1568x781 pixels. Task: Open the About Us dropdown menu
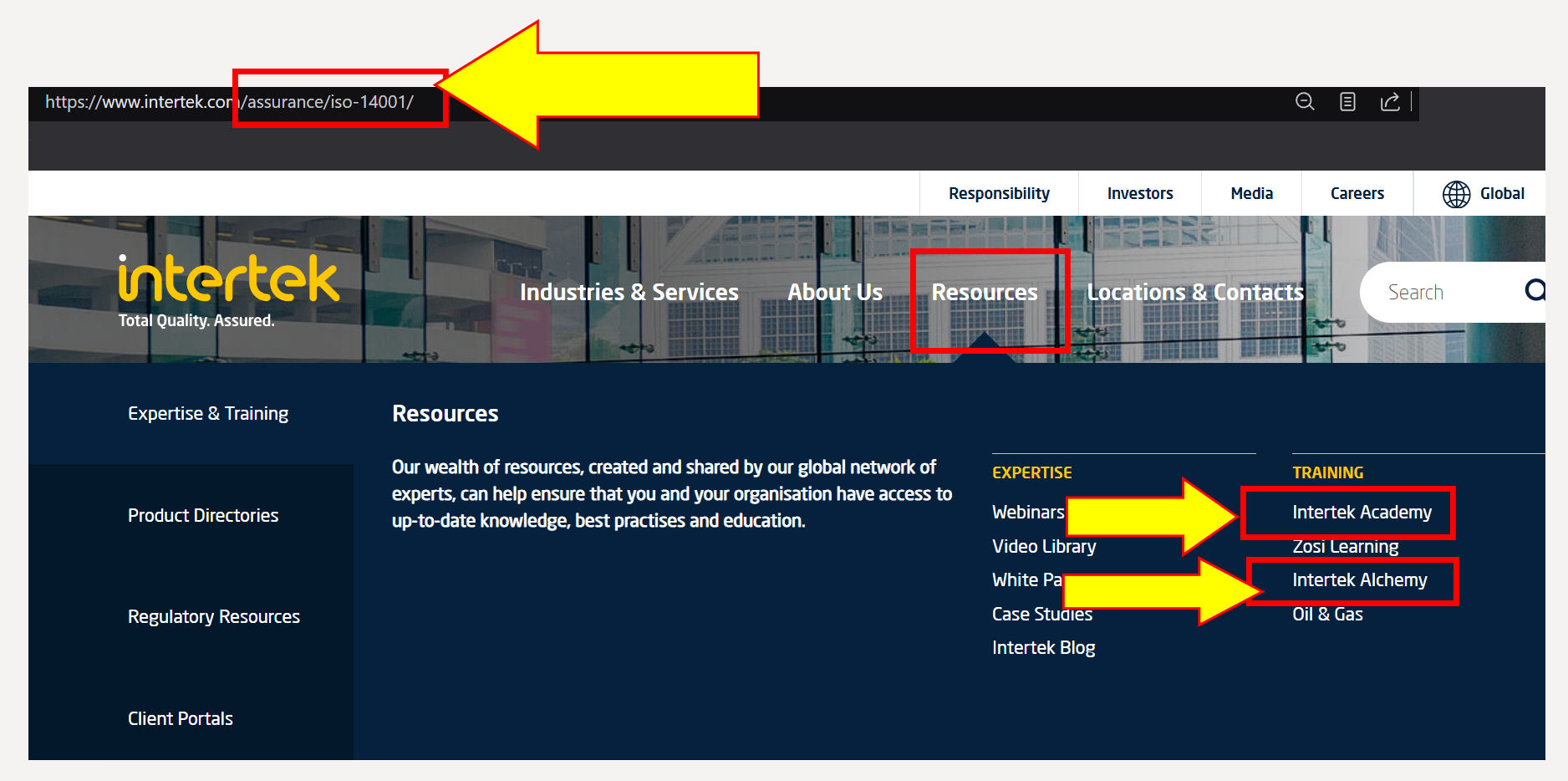(834, 293)
